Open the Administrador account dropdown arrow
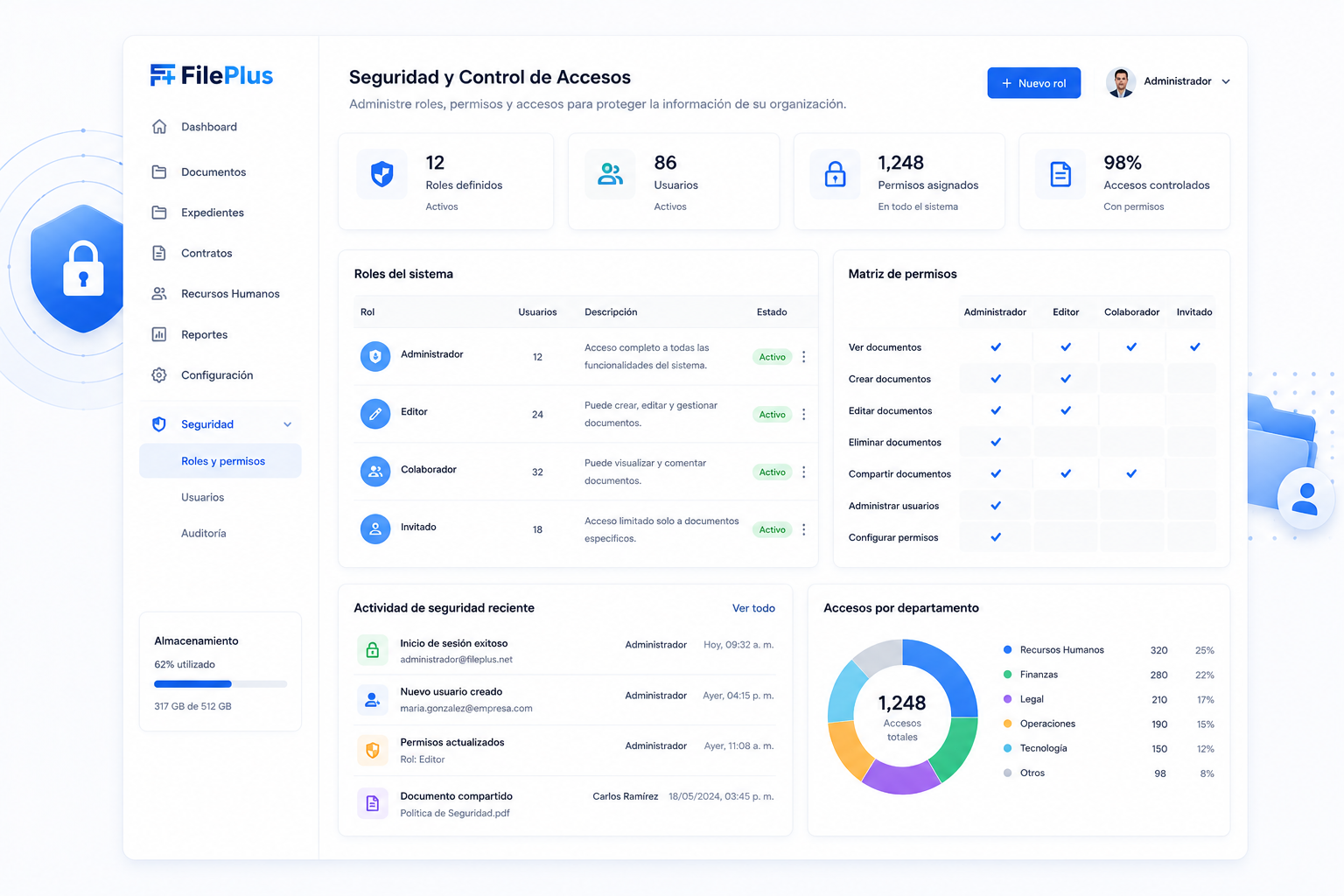 (x=1226, y=81)
